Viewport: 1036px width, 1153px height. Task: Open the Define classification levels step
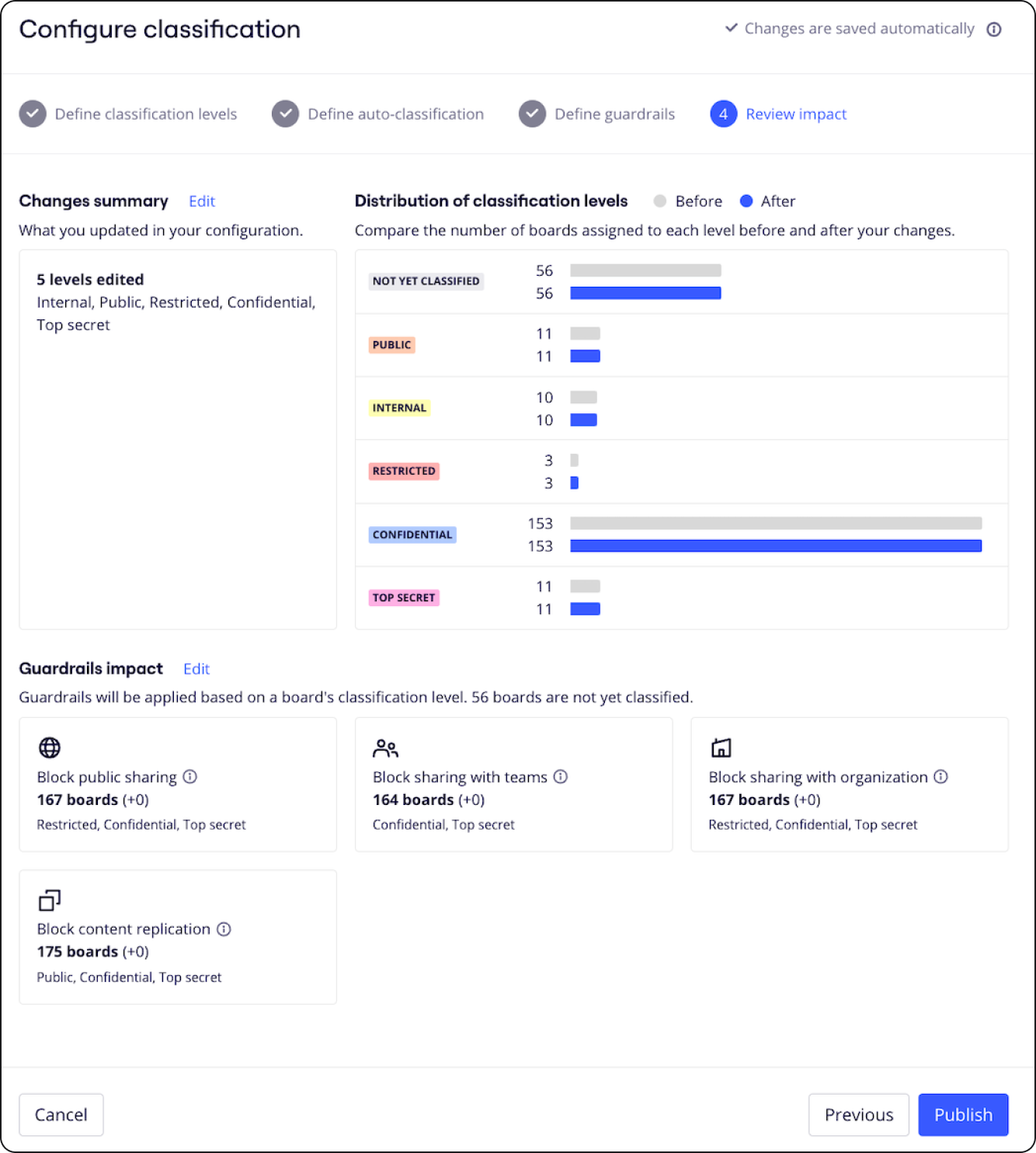tap(145, 113)
